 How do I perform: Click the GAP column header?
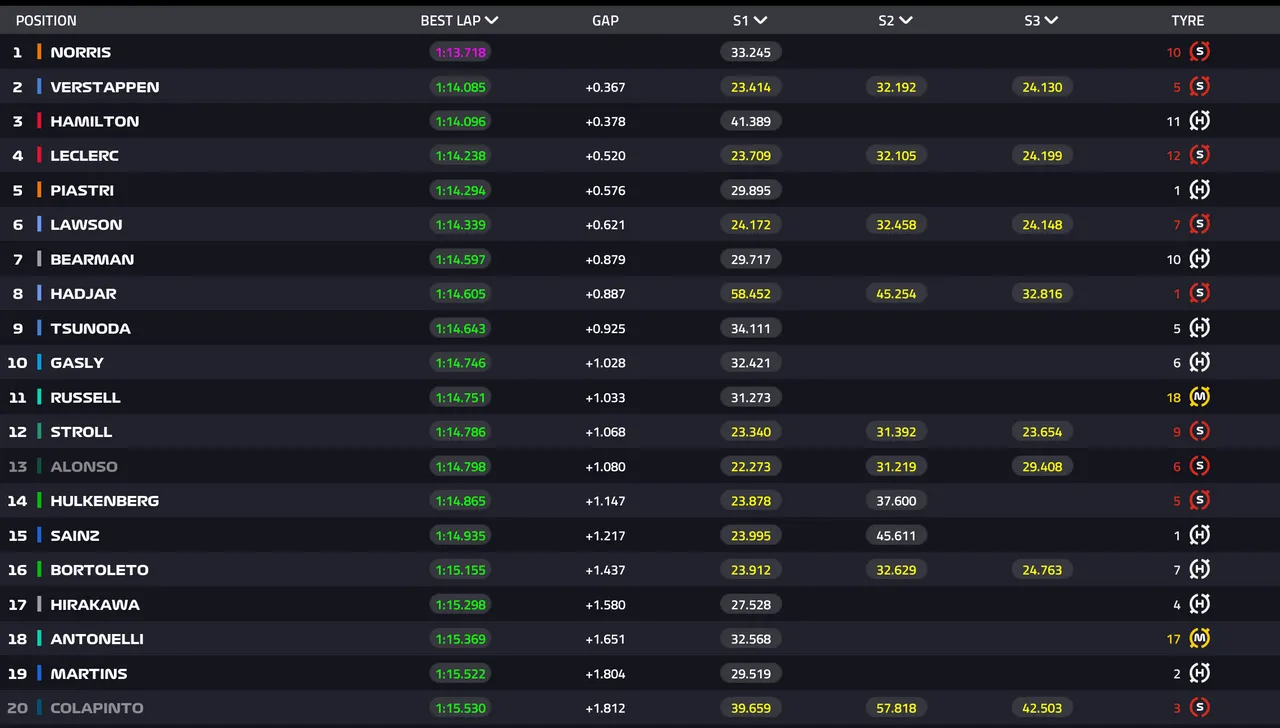click(x=605, y=20)
